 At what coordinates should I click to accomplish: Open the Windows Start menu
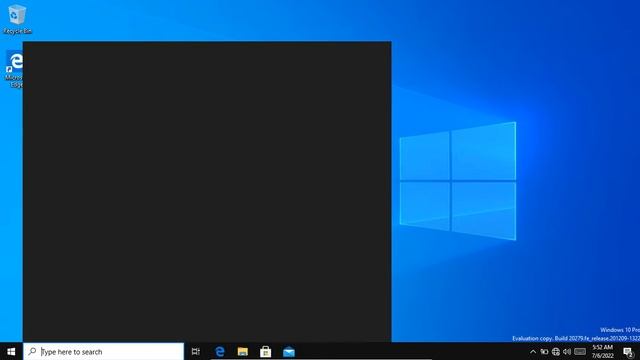point(11,351)
